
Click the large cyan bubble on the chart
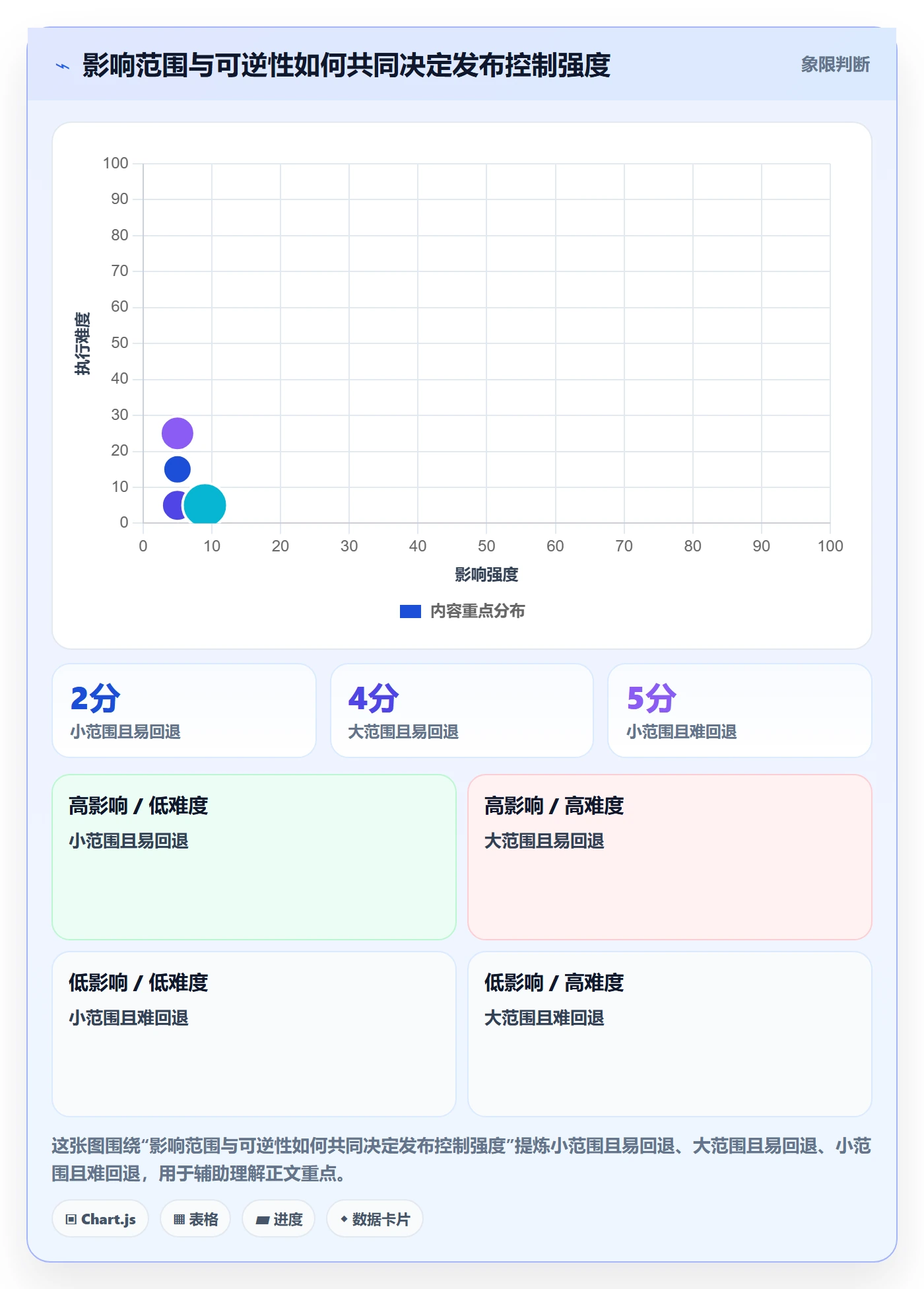point(205,505)
